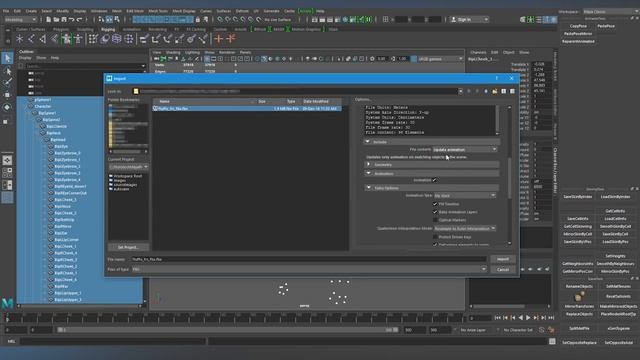Click the first orange plus shelf icon

tap(219, 39)
